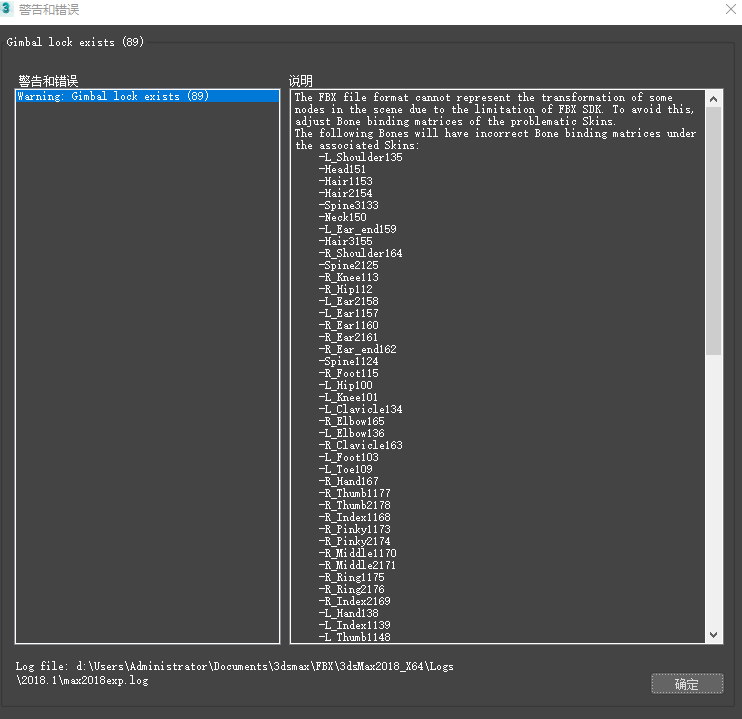Click the -L_Ear_end159 entry
The height and width of the screenshot is (719, 742).
coord(358,229)
